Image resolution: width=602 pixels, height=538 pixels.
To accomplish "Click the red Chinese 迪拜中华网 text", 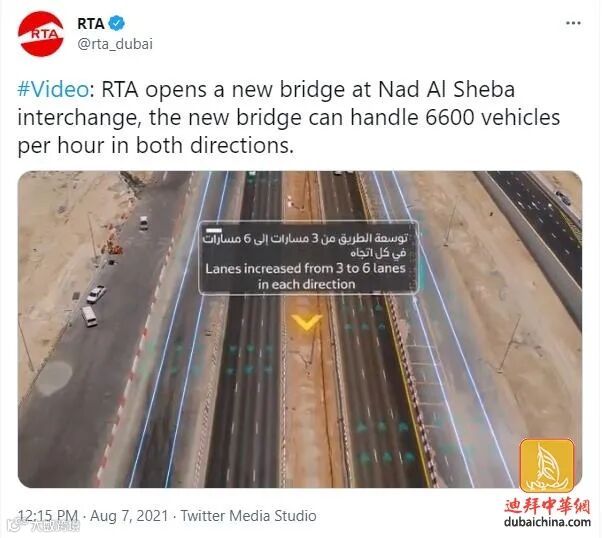I will click(x=547, y=505).
